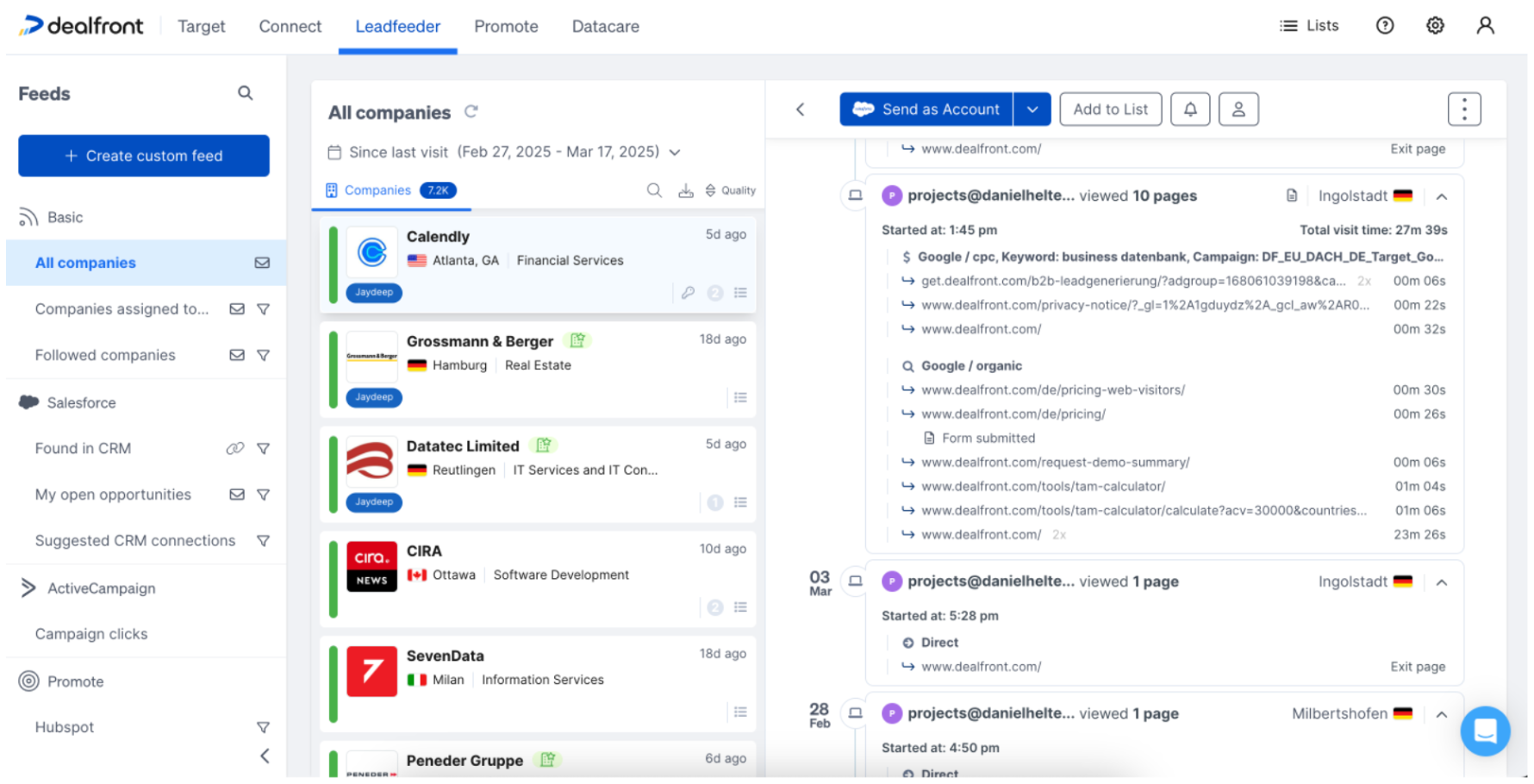Open the request-demo-summary page link
1534x784 pixels.
tap(1056, 463)
